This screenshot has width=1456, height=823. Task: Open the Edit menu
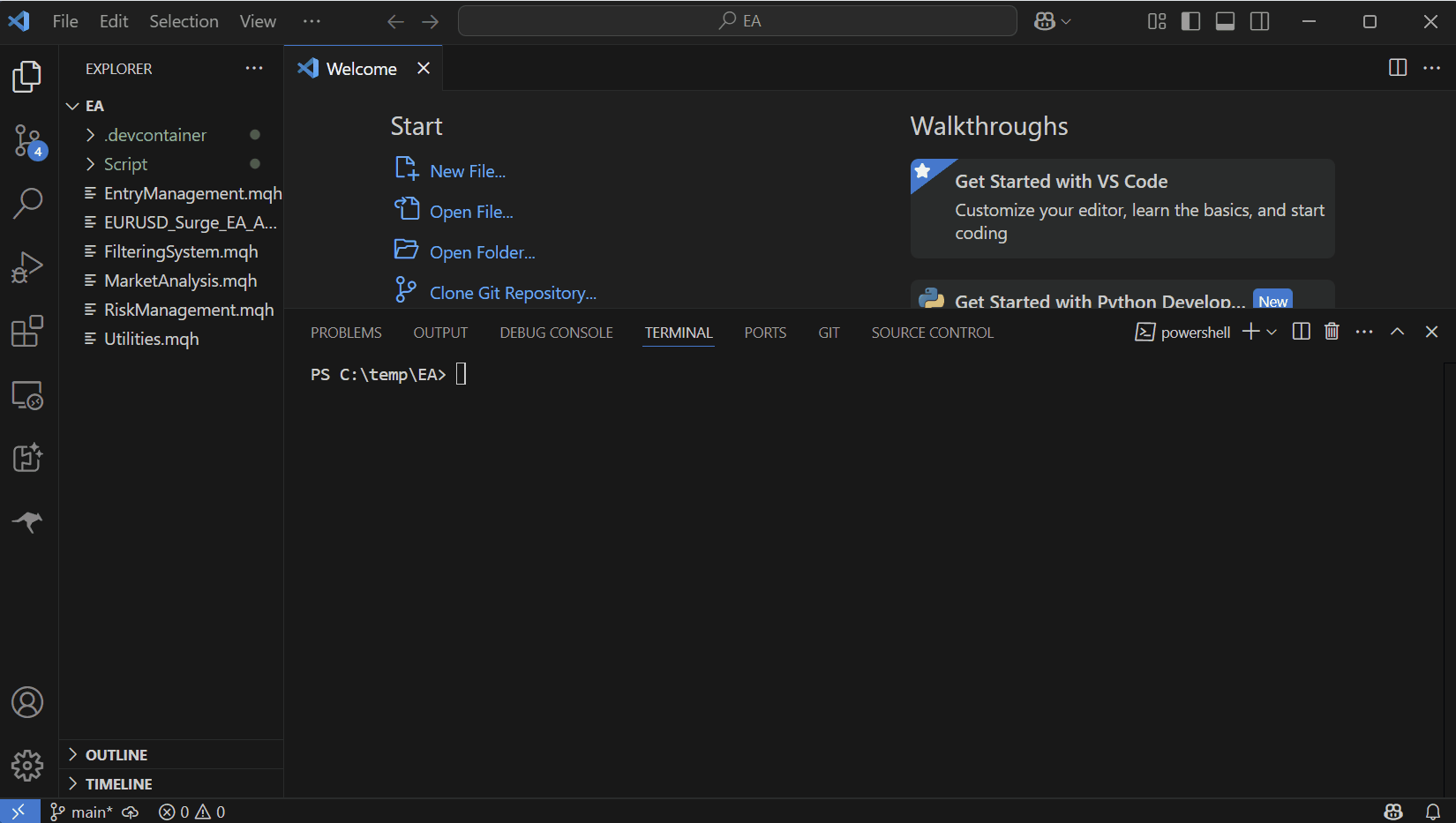click(x=114, y=21)
